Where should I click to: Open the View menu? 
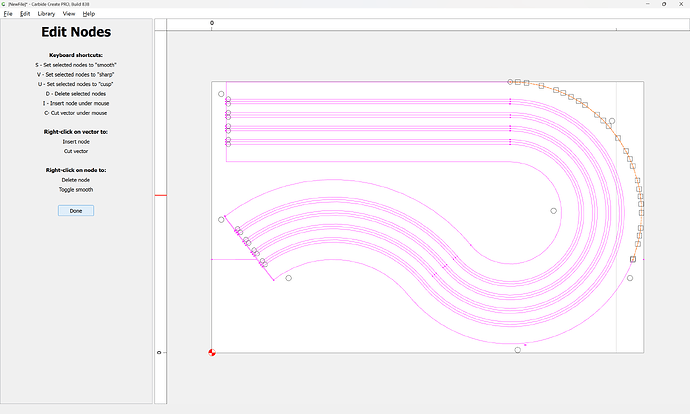pos(69,14)
